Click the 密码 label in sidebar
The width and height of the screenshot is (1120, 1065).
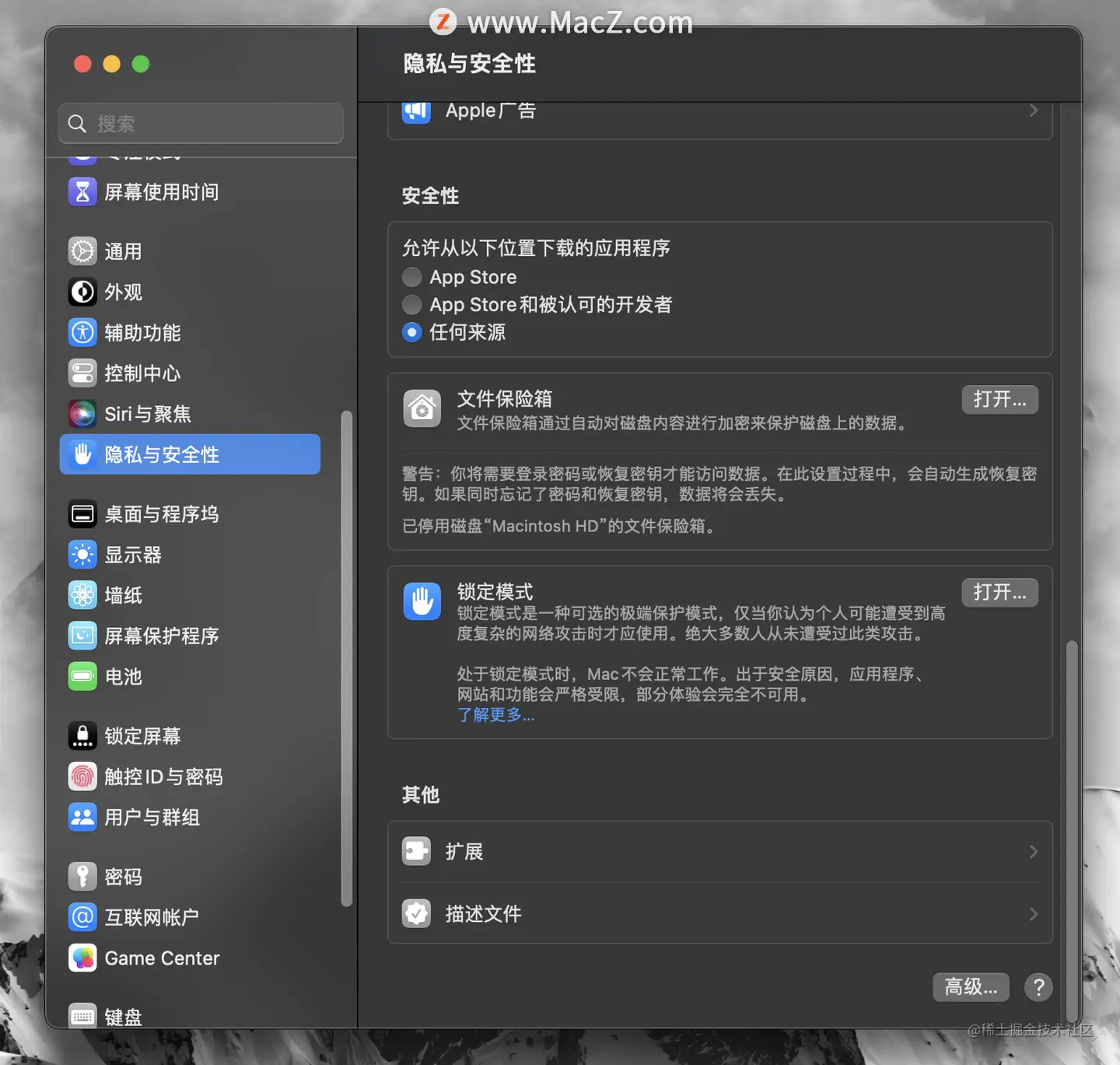tap(124, 877)
